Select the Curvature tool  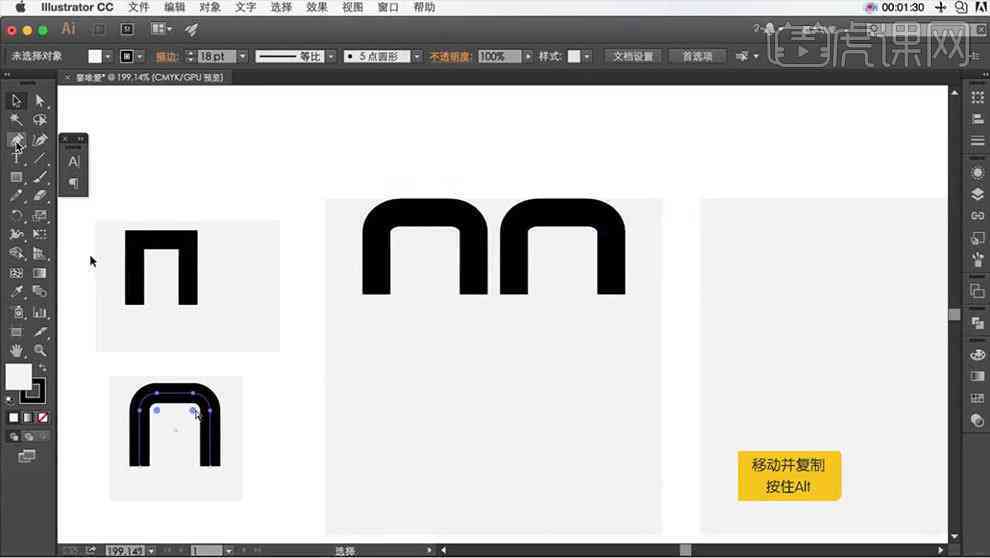pyautogui.click(x=40, y=139)
